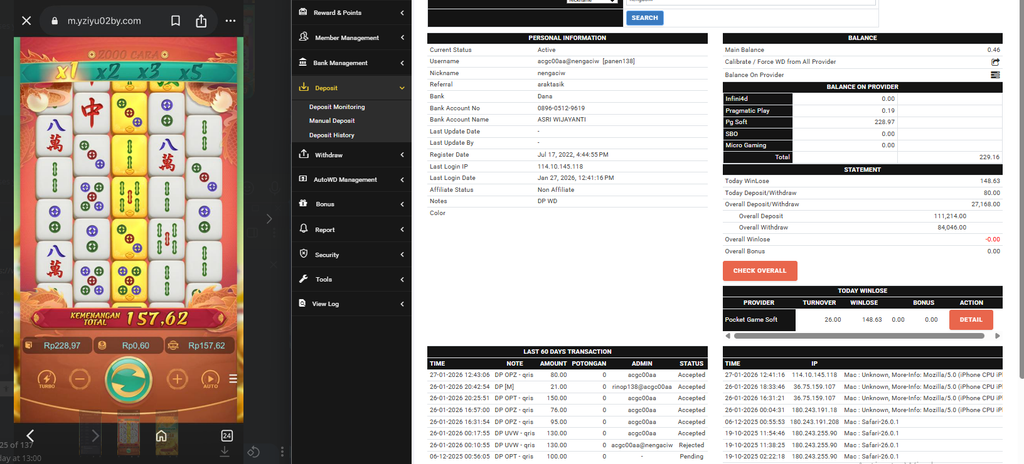Open Deposit Monitoring submenu item

(x=337, y=107)
